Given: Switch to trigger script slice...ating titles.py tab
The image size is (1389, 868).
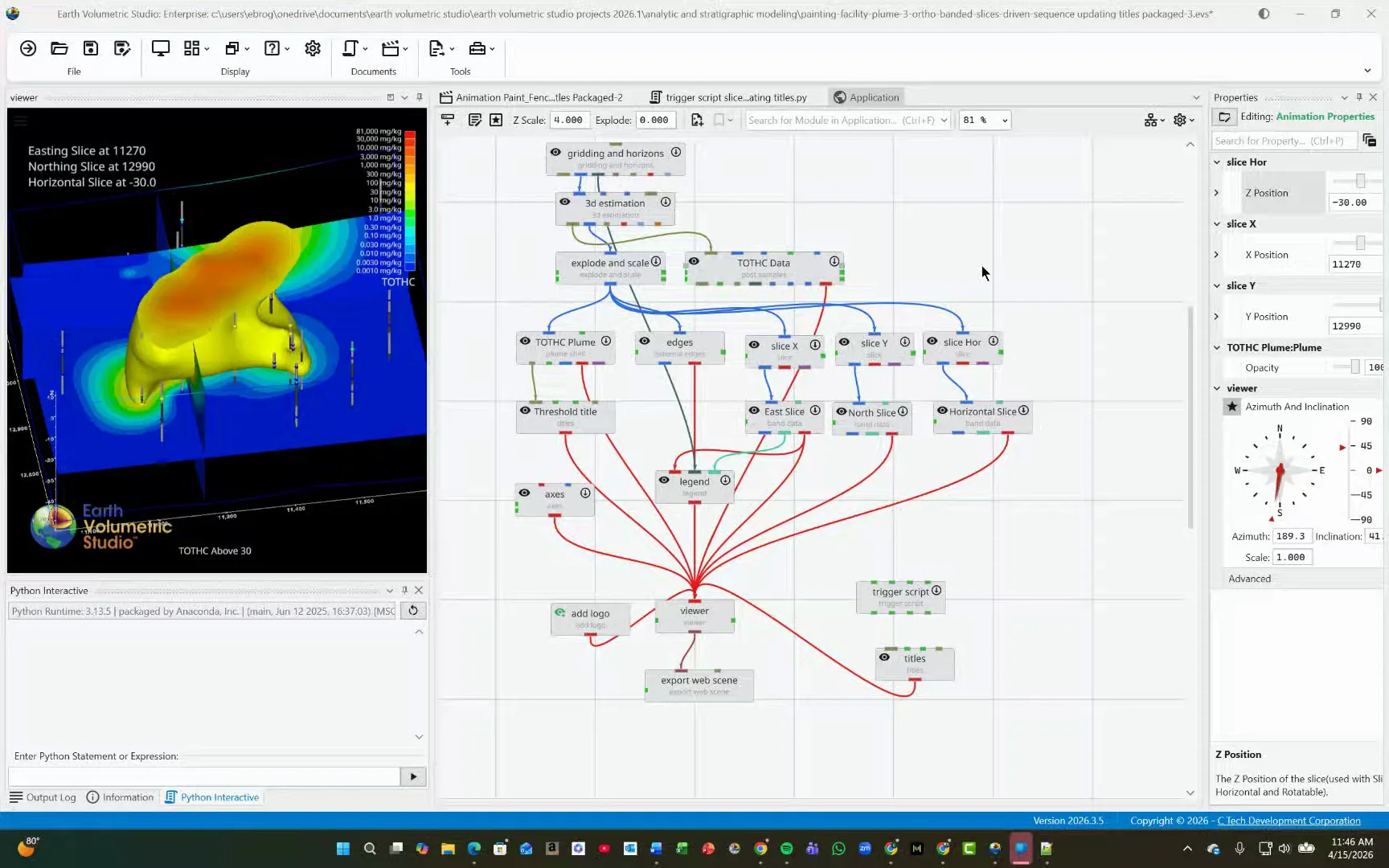Looking at the screenshot, I should pyautogui.click(x=728, y=97).
